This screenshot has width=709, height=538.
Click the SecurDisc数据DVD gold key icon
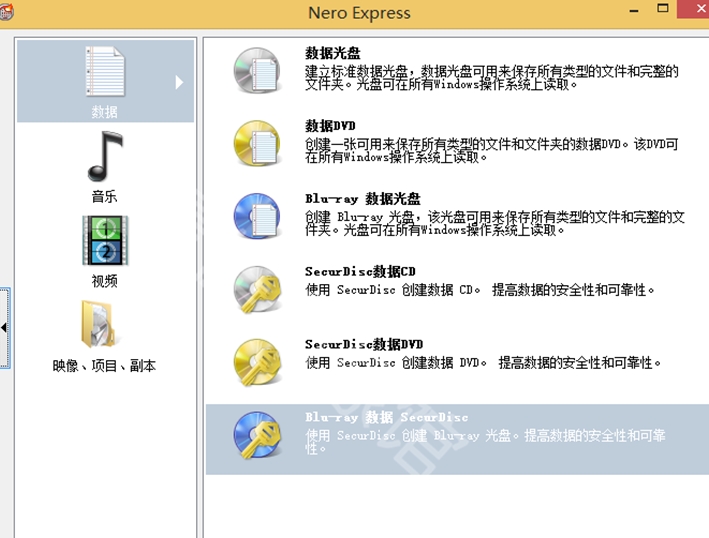[x=257, y=362]
